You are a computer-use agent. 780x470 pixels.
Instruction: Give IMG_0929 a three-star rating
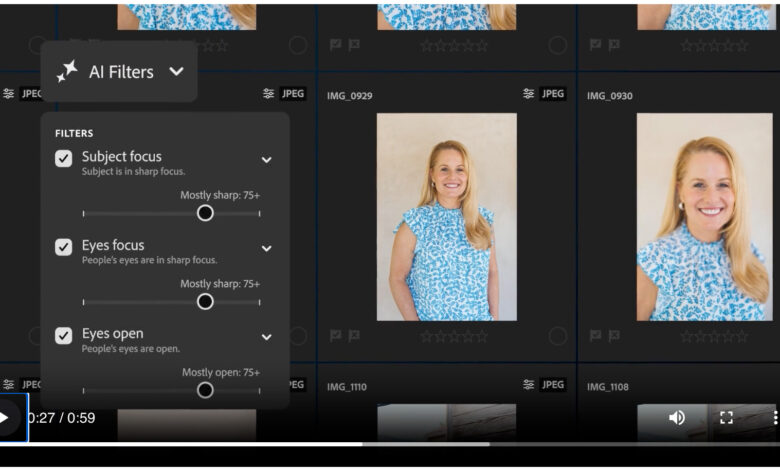click(454, 337)
